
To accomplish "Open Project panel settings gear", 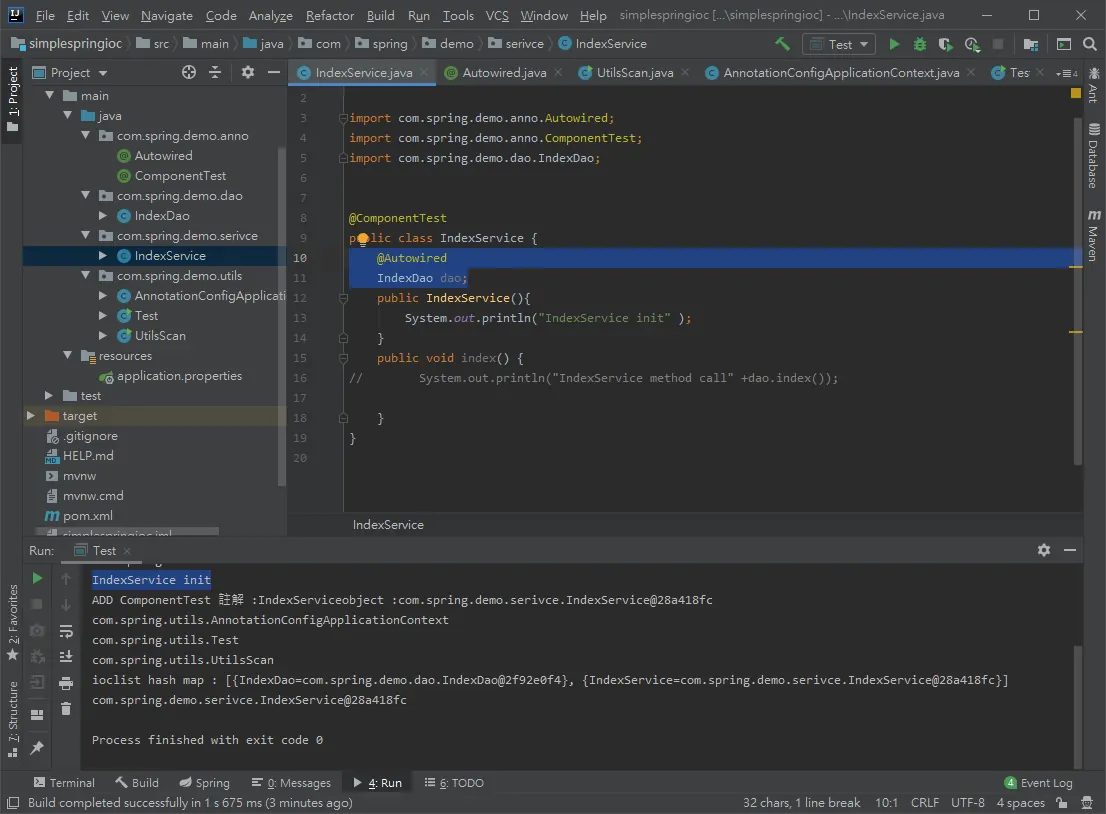I will pos(248,72).
